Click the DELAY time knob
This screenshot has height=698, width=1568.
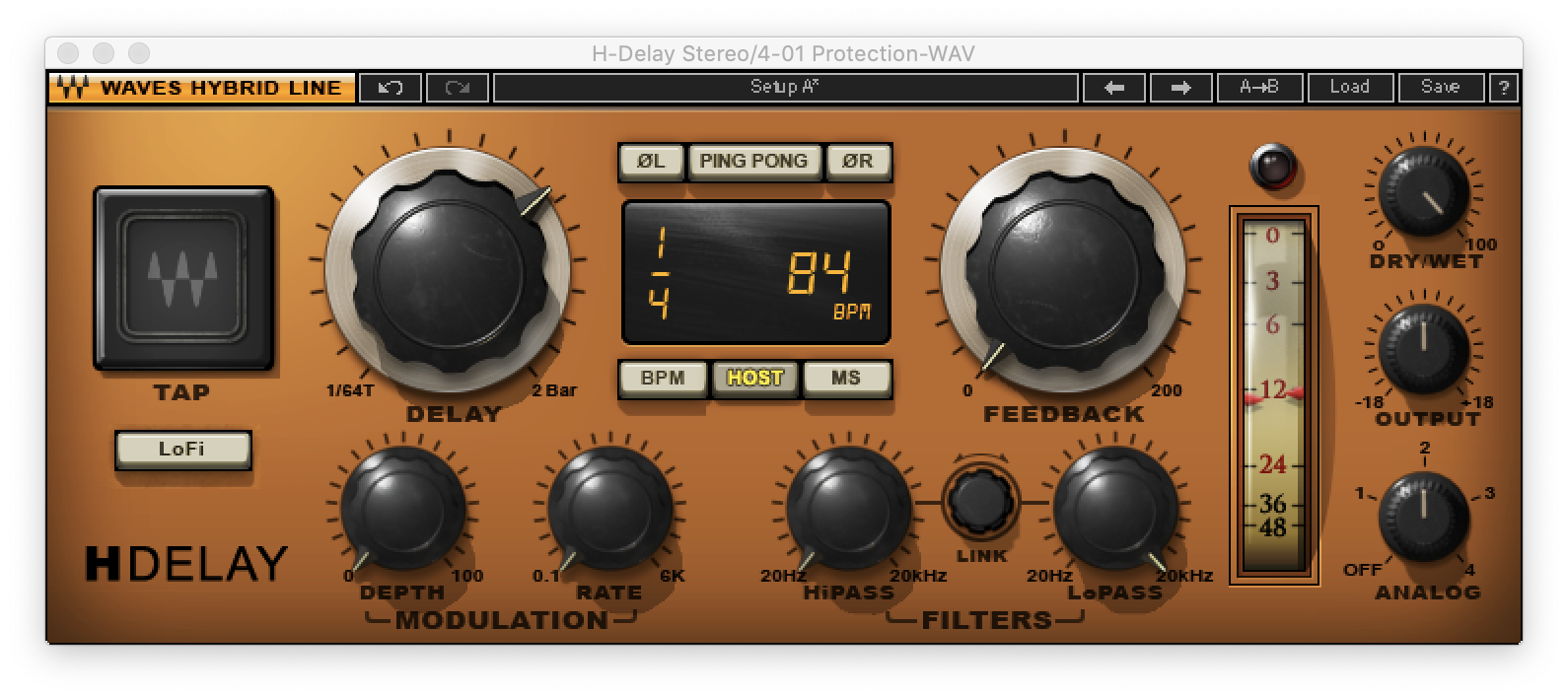448,269
